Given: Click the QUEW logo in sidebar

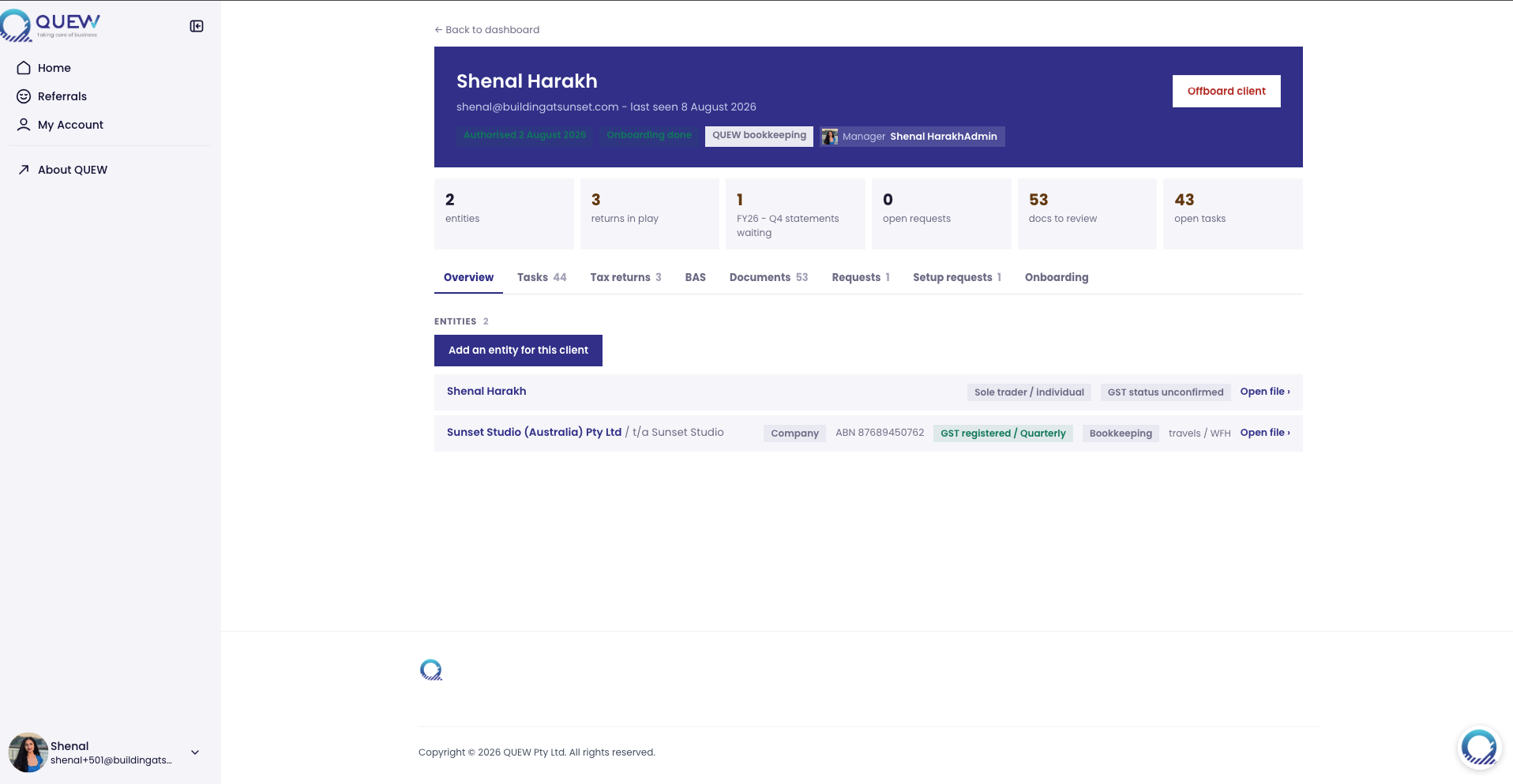Looking at the screenshot, I should [x=51, y=25].
